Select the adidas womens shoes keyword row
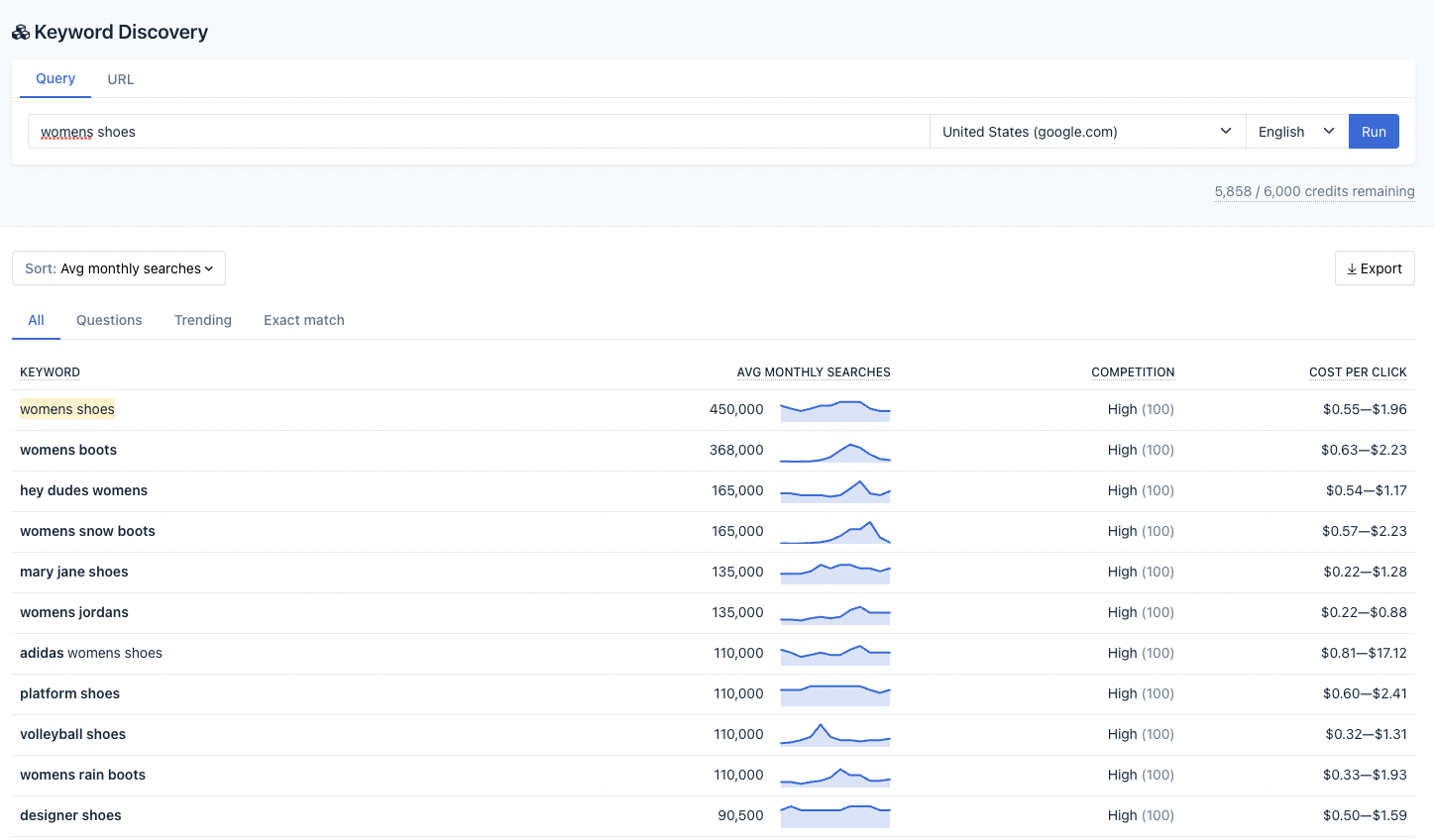1434x840 pixels. (x=91, y=653)
